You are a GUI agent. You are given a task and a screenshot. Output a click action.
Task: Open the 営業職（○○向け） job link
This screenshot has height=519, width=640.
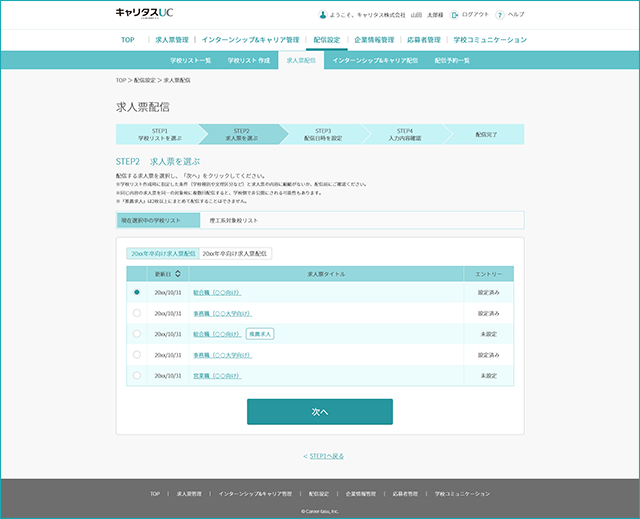pyautogui.click(x=217, y=376)
